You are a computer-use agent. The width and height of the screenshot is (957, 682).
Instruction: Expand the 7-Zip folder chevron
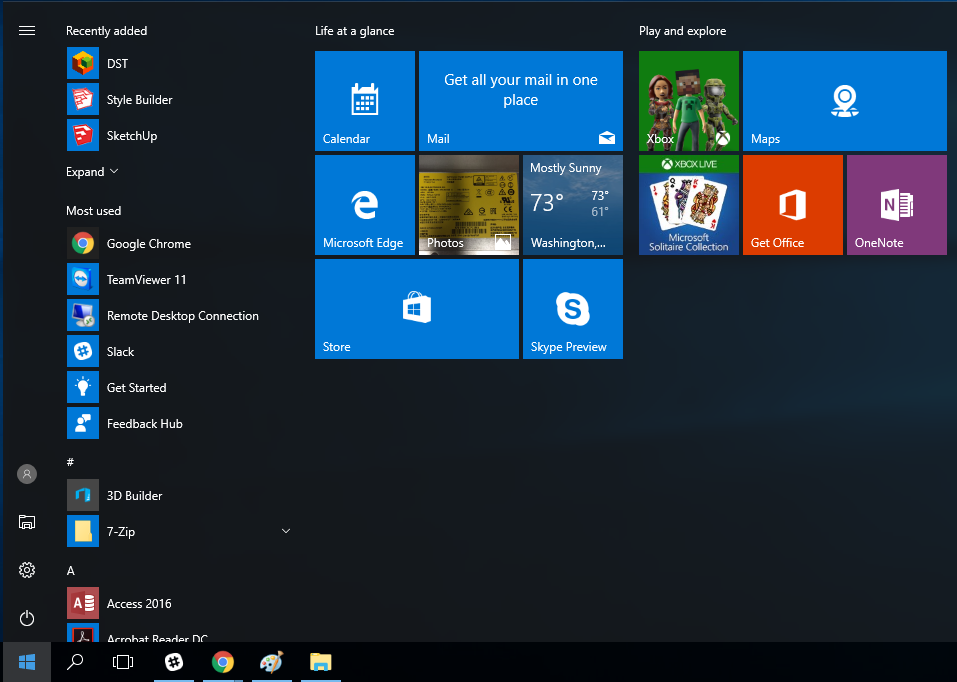(286, 531)
